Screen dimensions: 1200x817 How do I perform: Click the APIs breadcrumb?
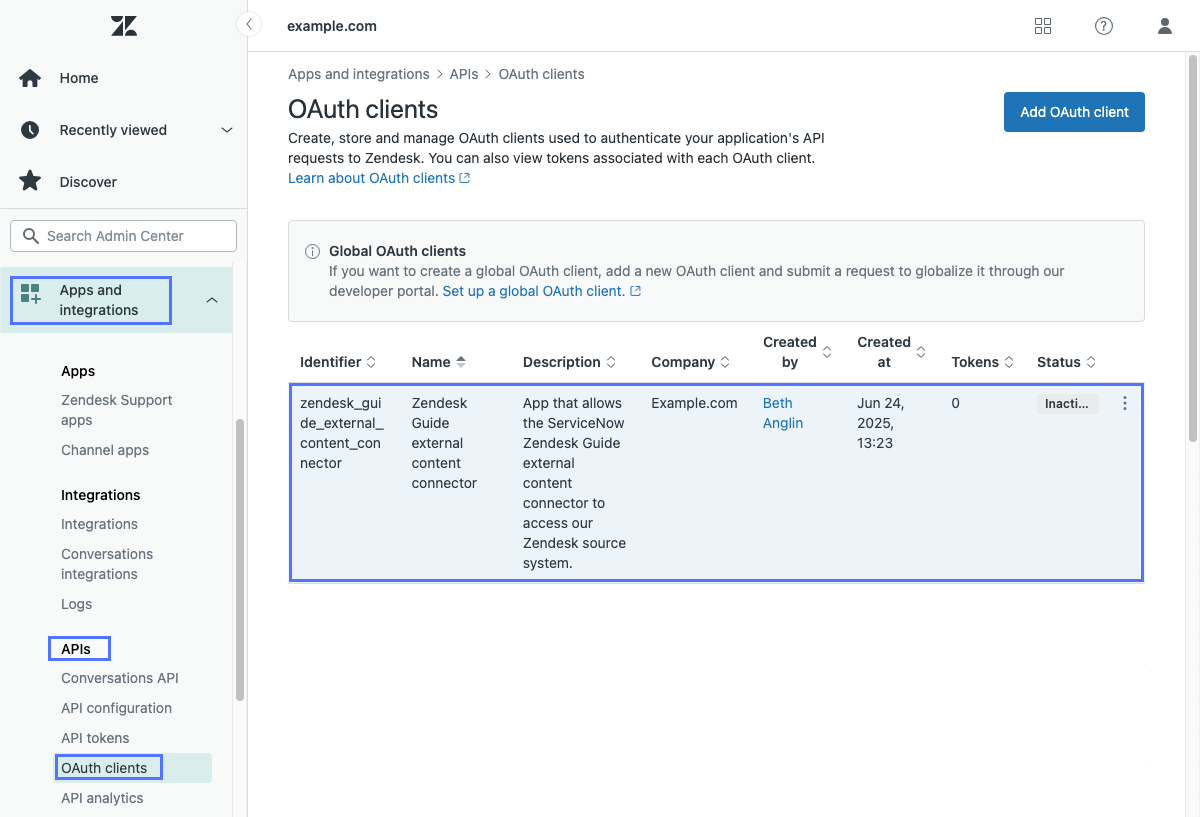(x=463, y=74)
